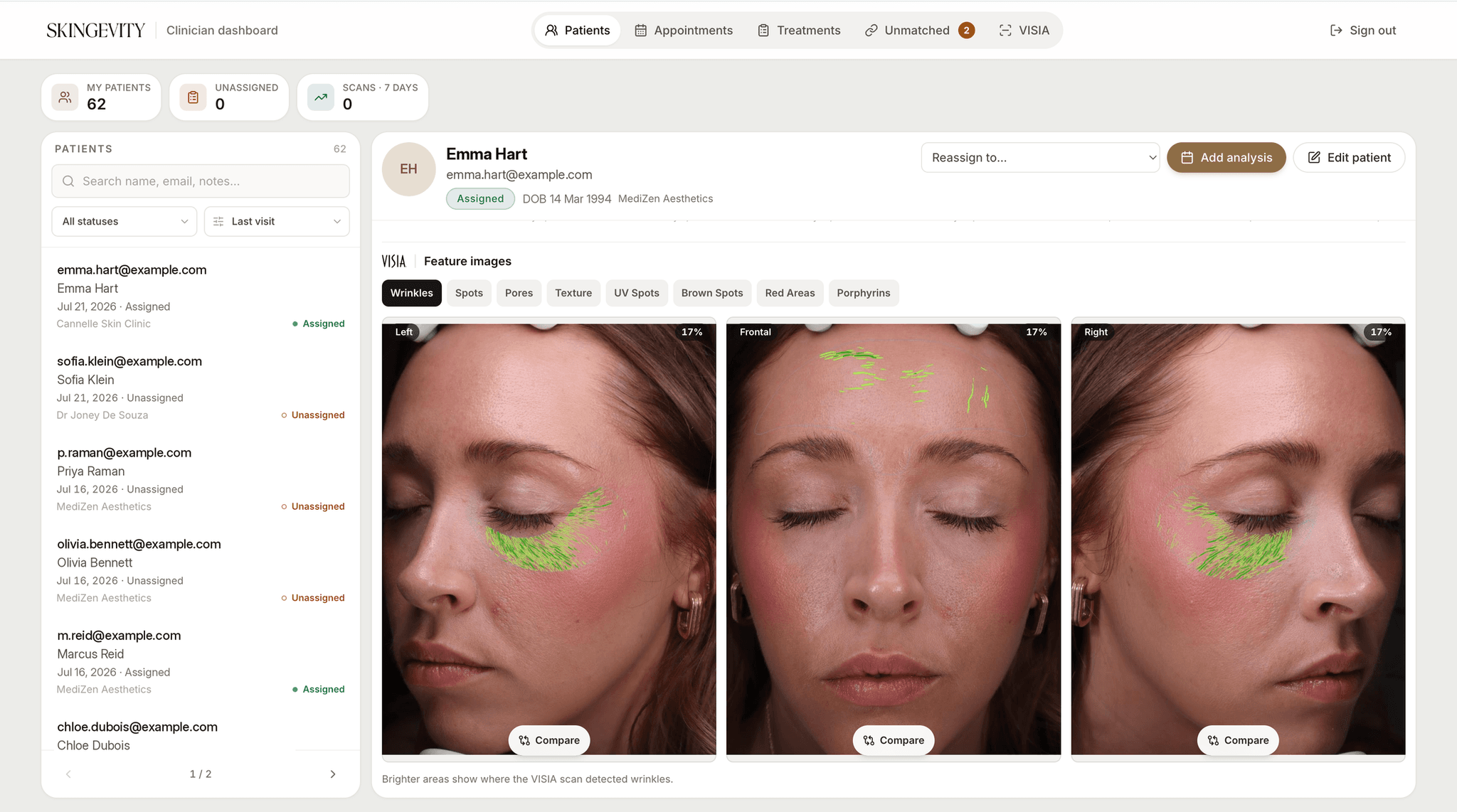Click the Add analysis button

(1226, 157)
